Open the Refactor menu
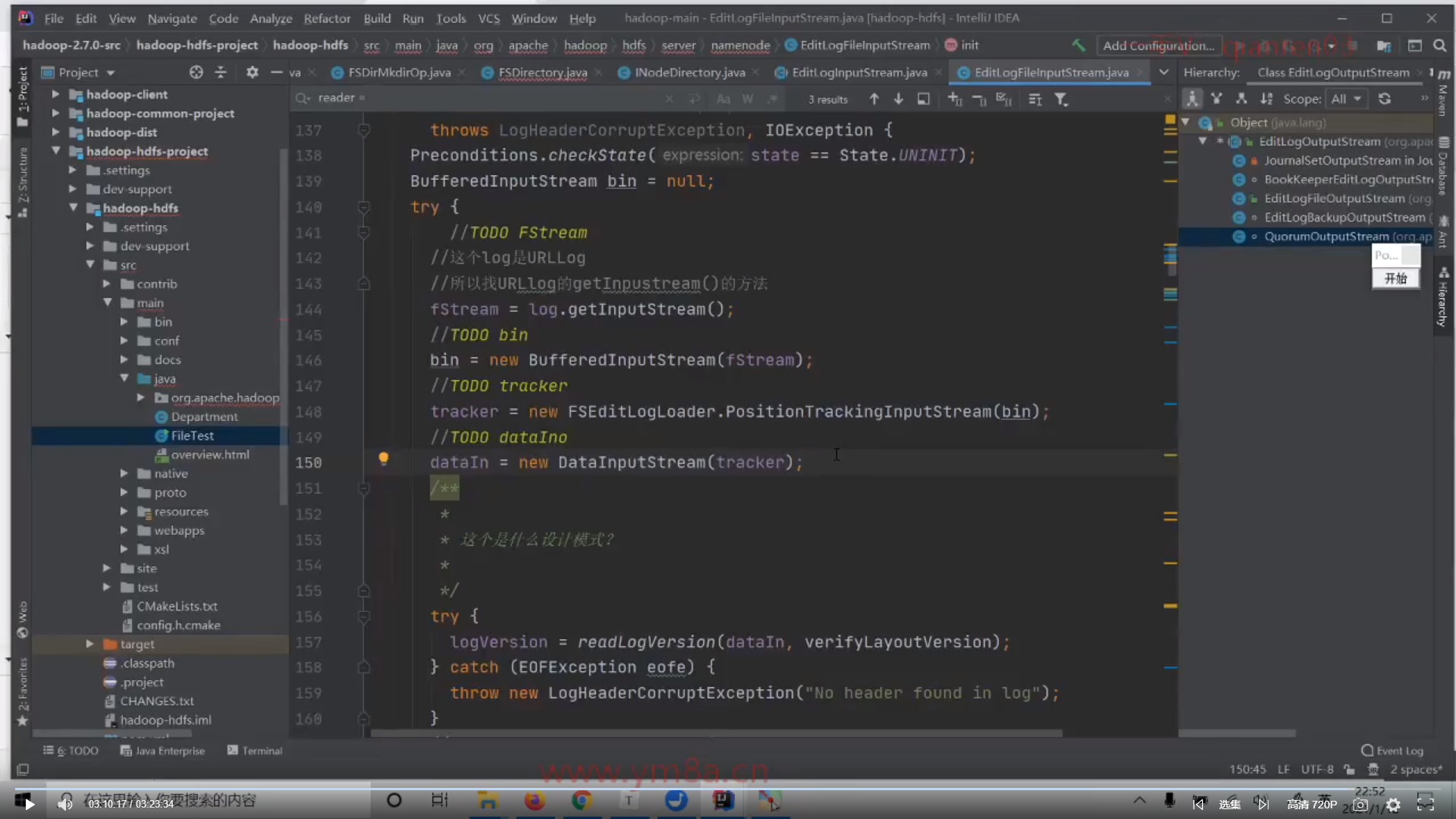The width and height of the screenshot is (1456, 819). [327, 18]
